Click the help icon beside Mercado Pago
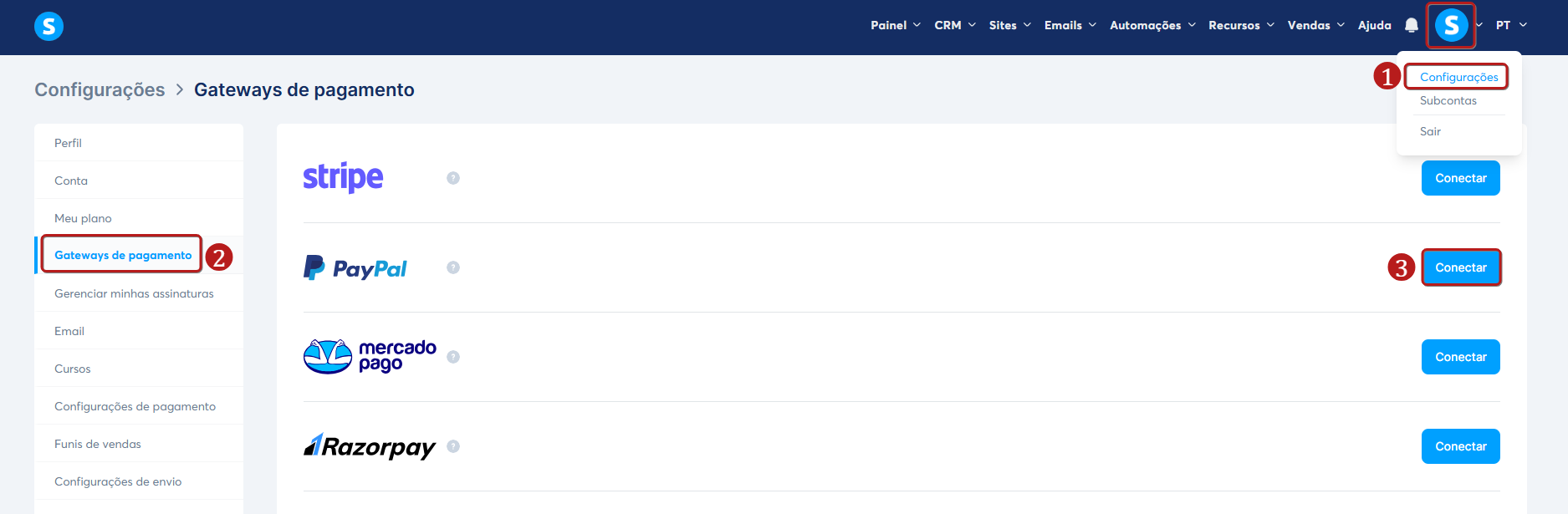Screen dimensions: 1568x514 click(453, 357)
